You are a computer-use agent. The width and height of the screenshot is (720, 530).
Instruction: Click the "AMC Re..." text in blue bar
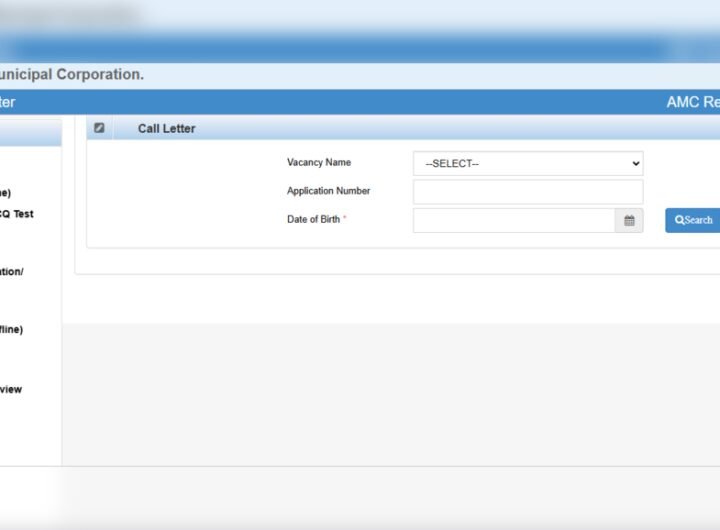tap(692, 102)
